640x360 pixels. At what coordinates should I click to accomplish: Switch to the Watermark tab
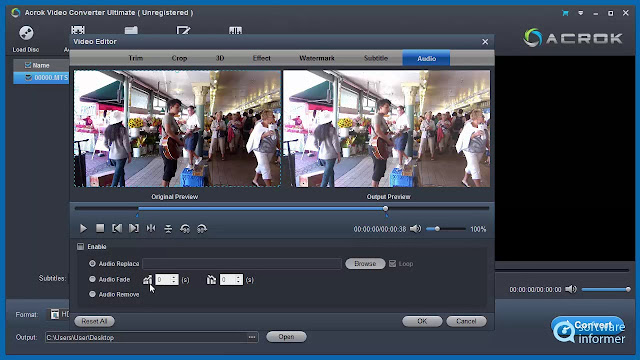click(317, 58)
